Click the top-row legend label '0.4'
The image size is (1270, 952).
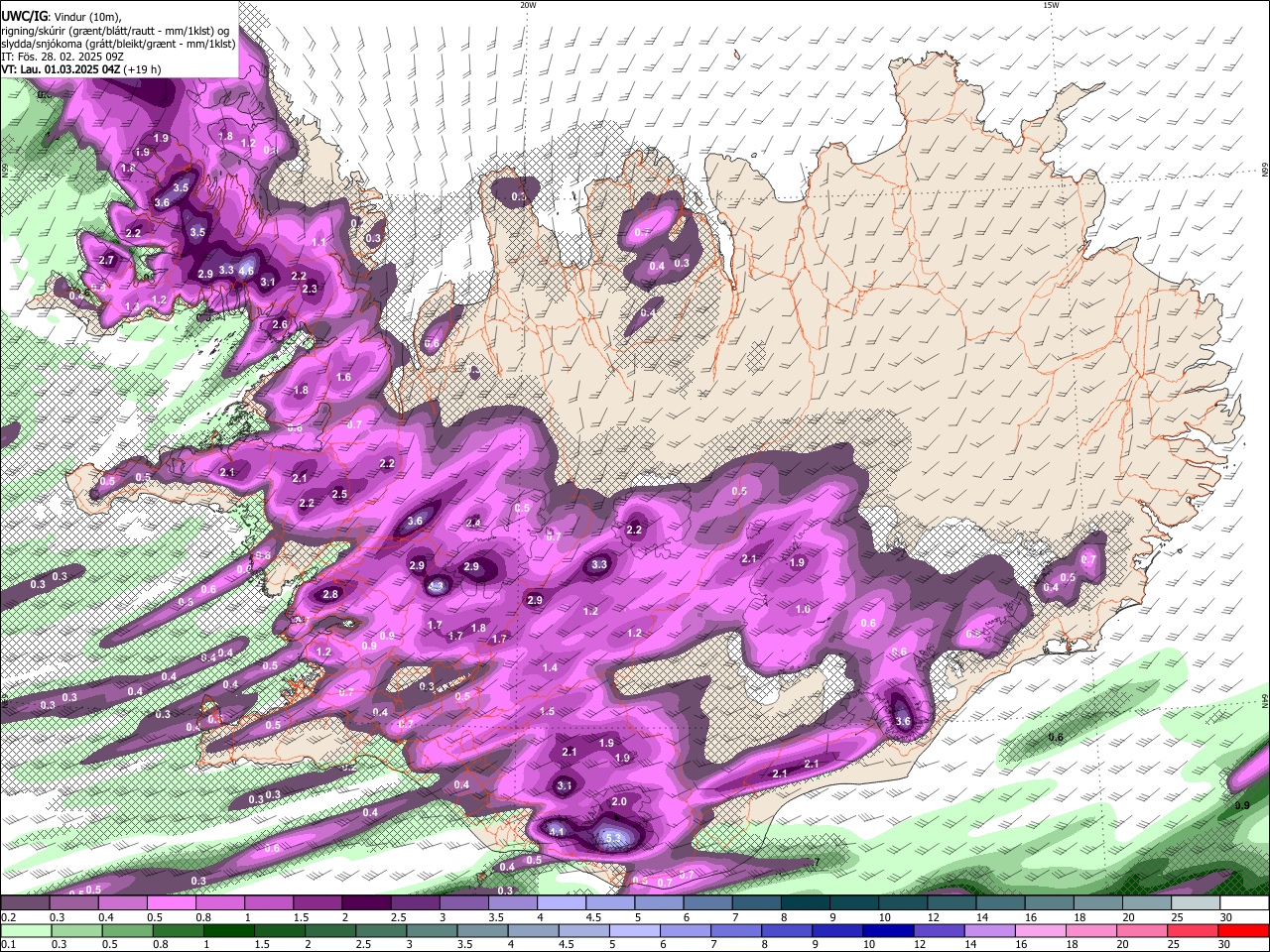tap(105, 917)
